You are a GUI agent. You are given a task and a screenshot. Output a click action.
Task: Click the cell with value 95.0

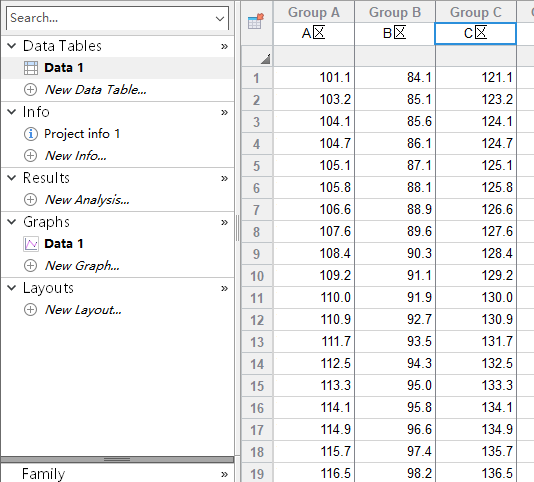[395, 386]
